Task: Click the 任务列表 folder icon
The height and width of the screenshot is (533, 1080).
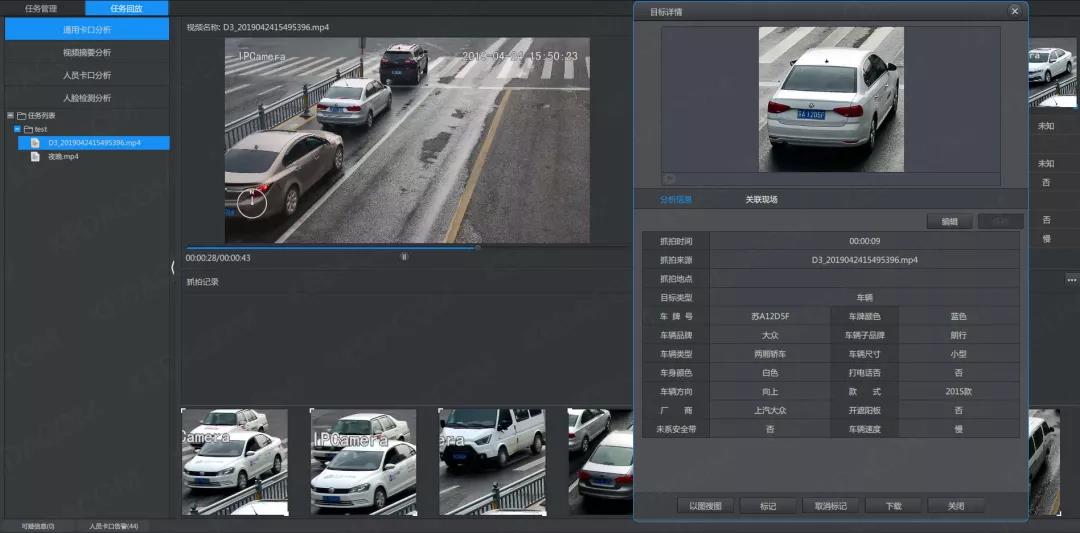Action: click(21, 116)
